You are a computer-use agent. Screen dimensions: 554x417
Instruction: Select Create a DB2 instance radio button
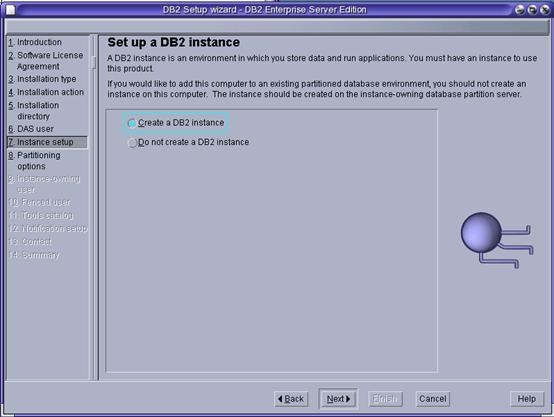[132, 123]
